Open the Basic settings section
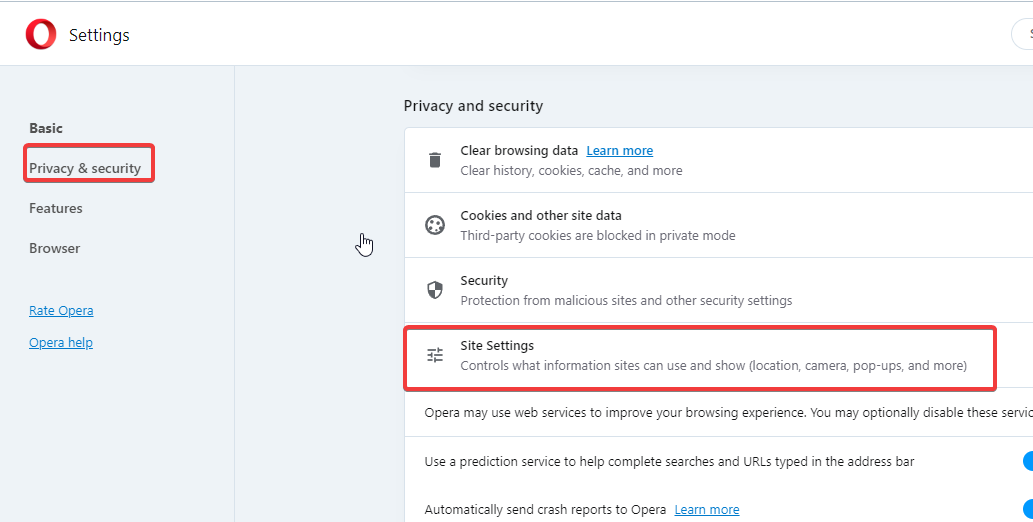The width and height of the screenshot is (1033, 522). [x=46, y=128]
